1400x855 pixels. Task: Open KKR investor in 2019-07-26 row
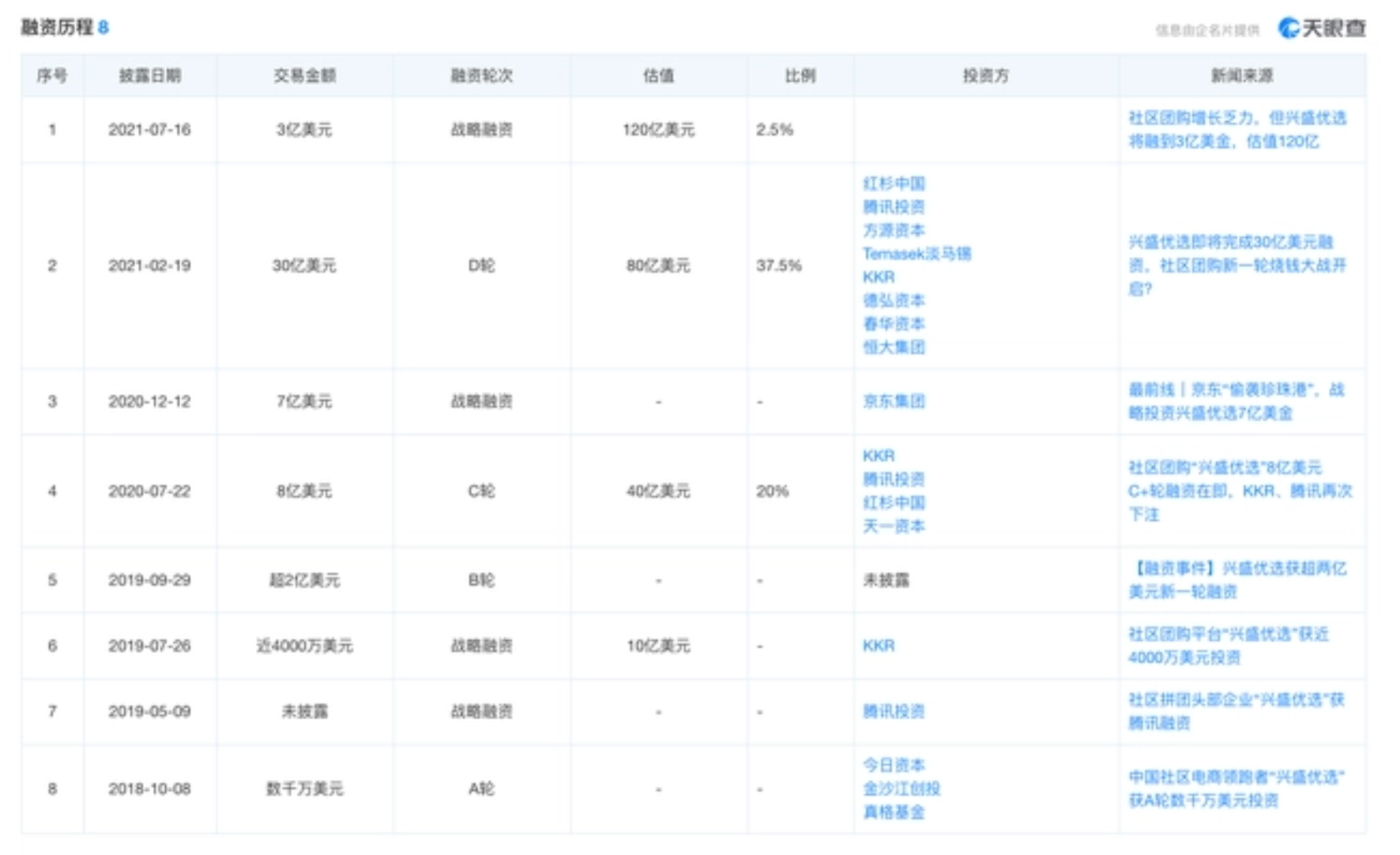[879, 646]
